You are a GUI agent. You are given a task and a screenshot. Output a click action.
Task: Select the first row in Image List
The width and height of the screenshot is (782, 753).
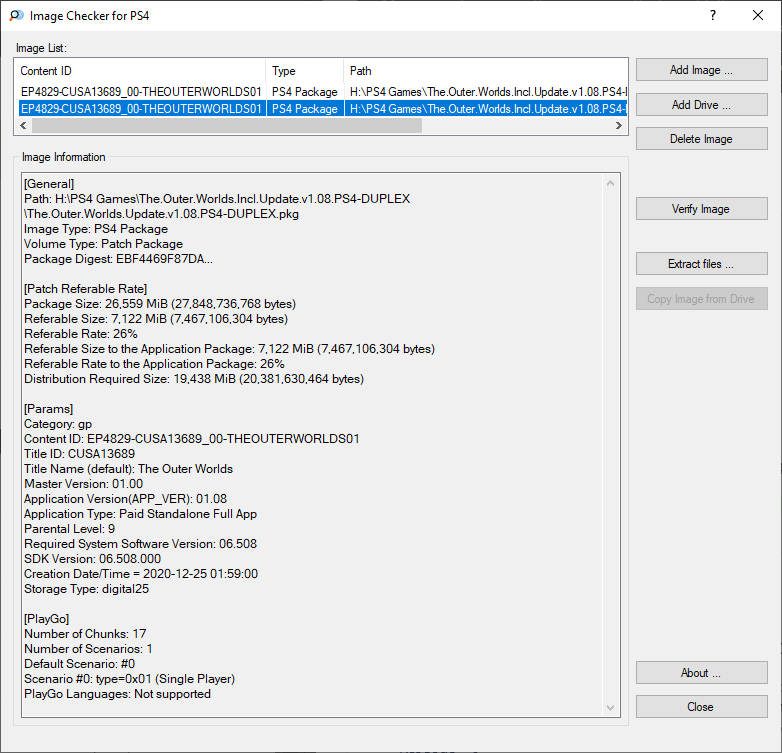tap(141, 92)
